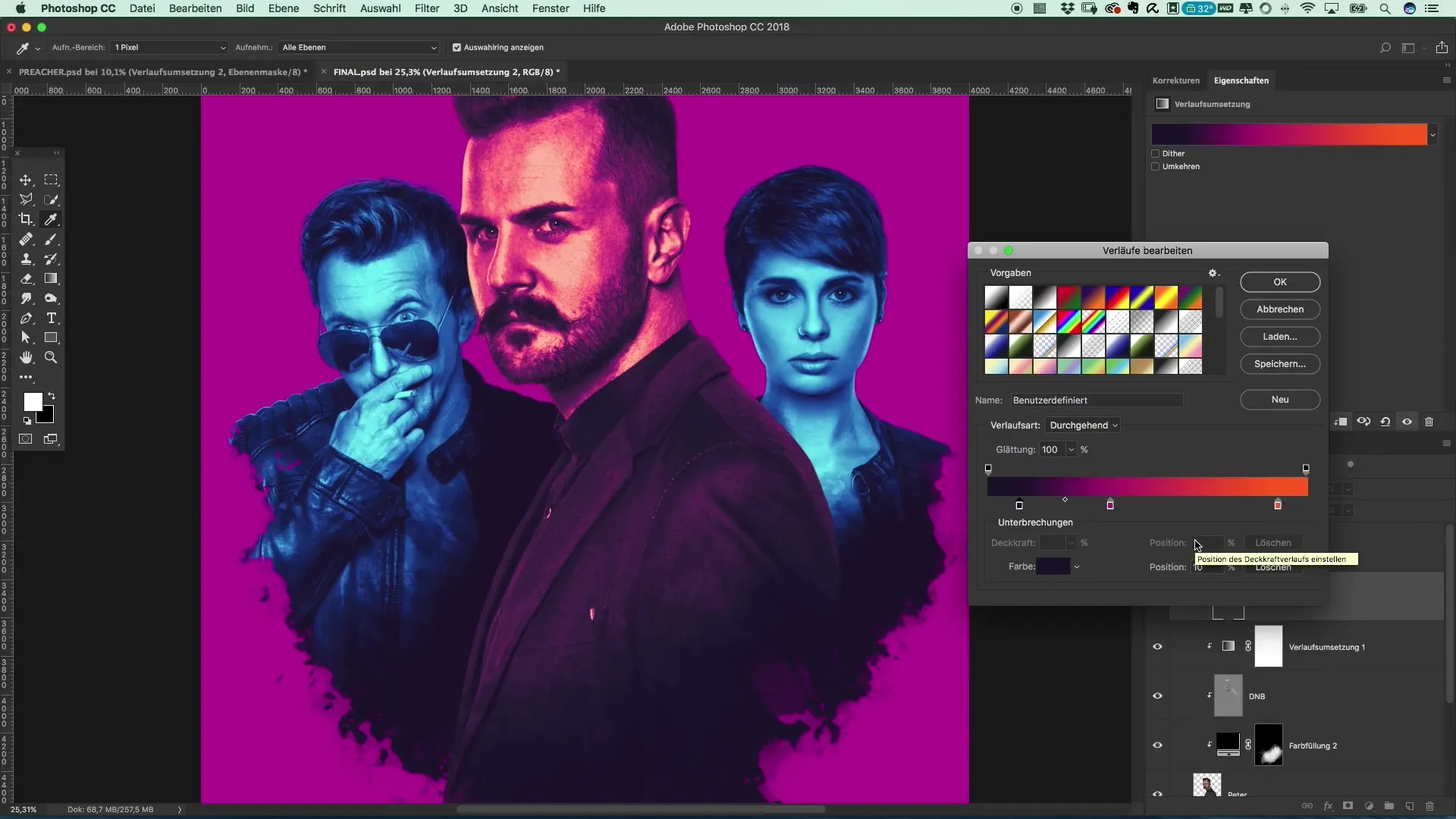
Task: Click Neu to create gradient preset
Action: pos(1280,400)
